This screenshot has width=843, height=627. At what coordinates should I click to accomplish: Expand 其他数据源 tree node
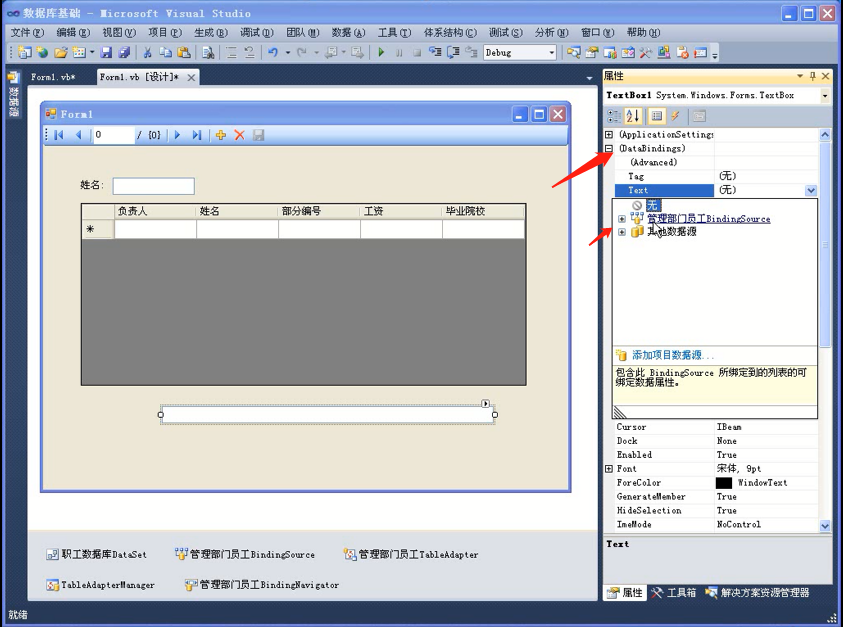622,232
